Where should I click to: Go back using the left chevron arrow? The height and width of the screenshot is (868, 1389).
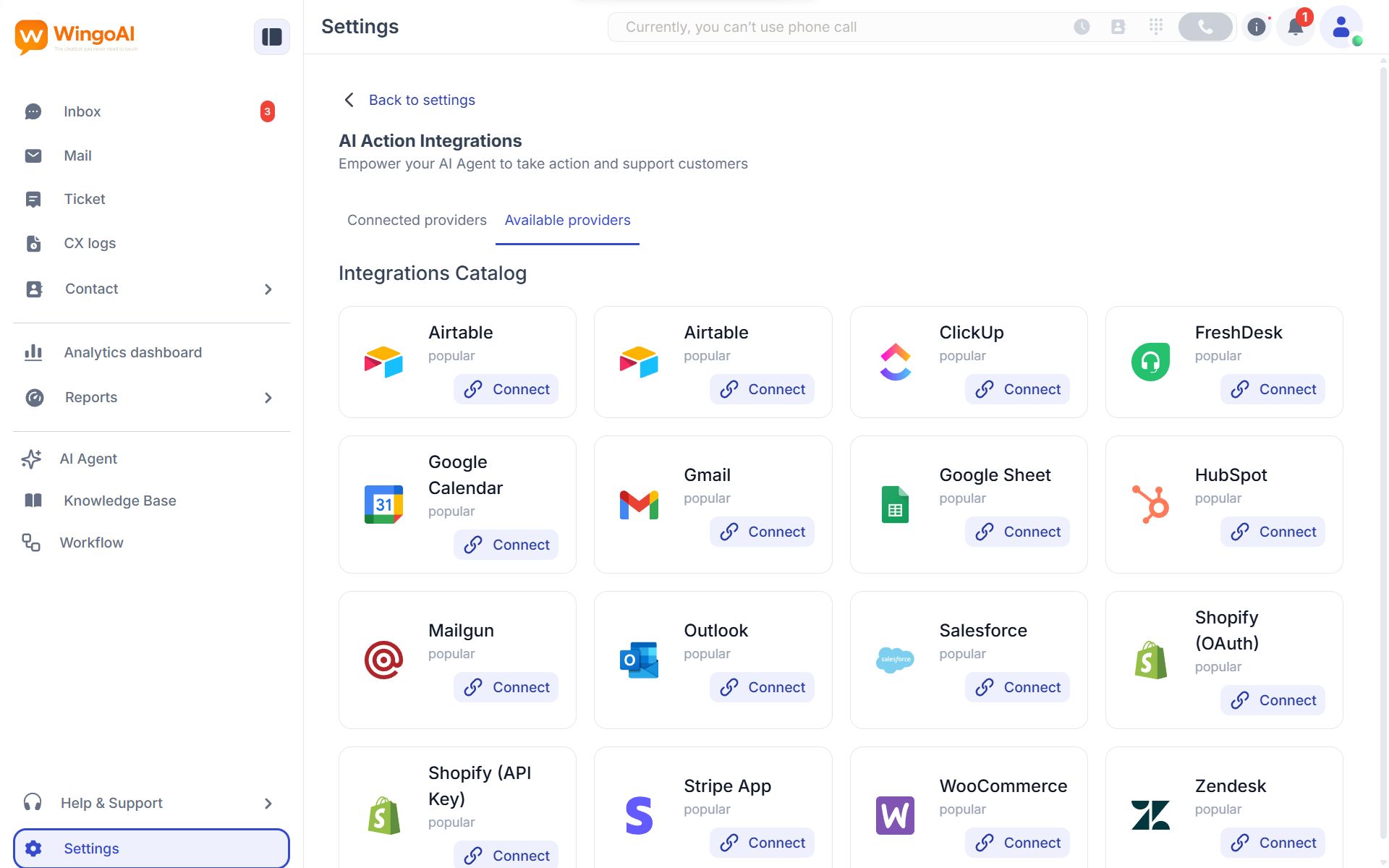point(349,100)
